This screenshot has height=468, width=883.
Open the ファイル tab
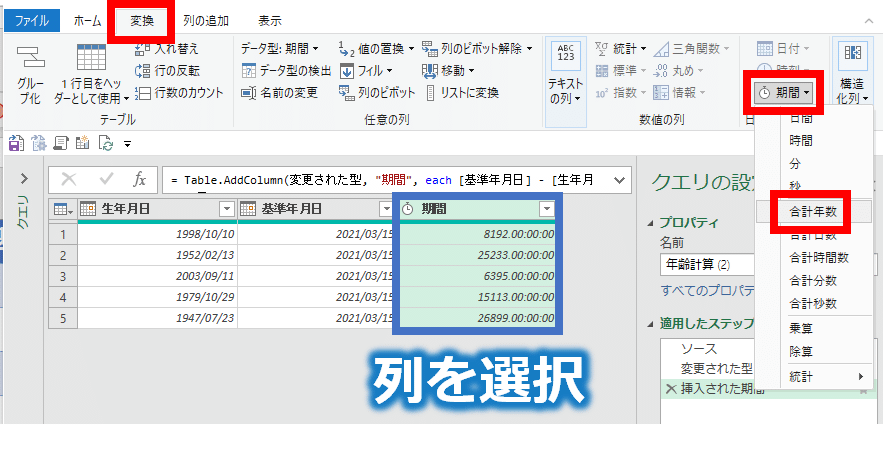(x=32, y=21)
